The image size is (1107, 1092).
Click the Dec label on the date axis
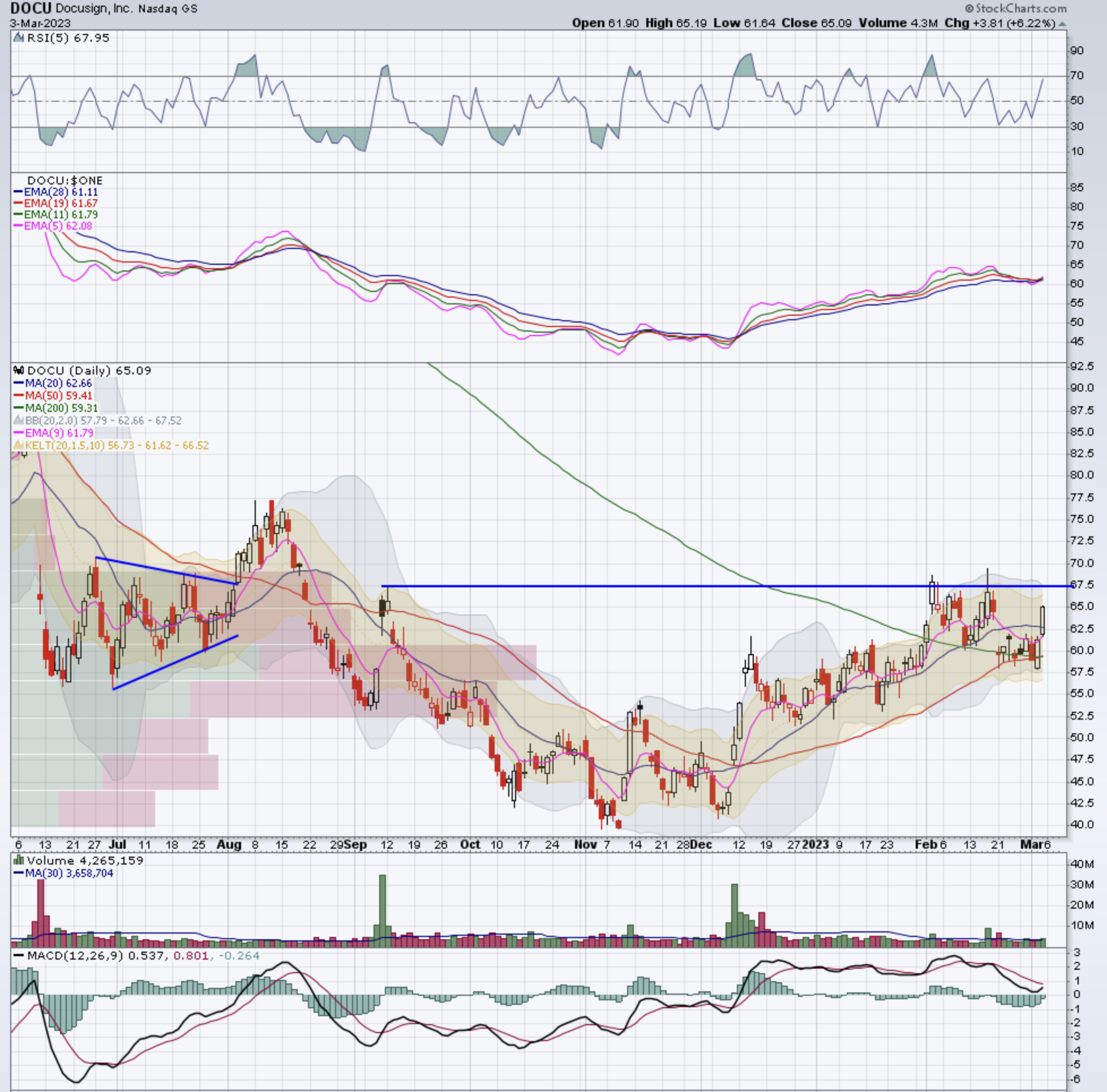[701, 845]
